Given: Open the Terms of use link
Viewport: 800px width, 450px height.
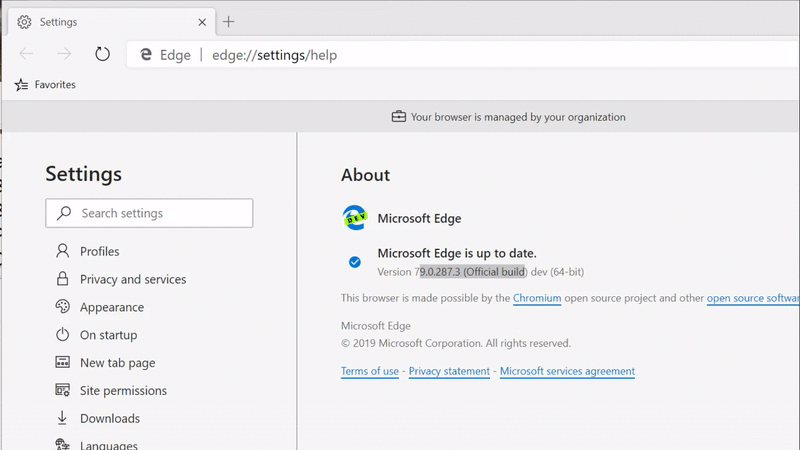Looking at the screenshot, I should tap(370, 371).
